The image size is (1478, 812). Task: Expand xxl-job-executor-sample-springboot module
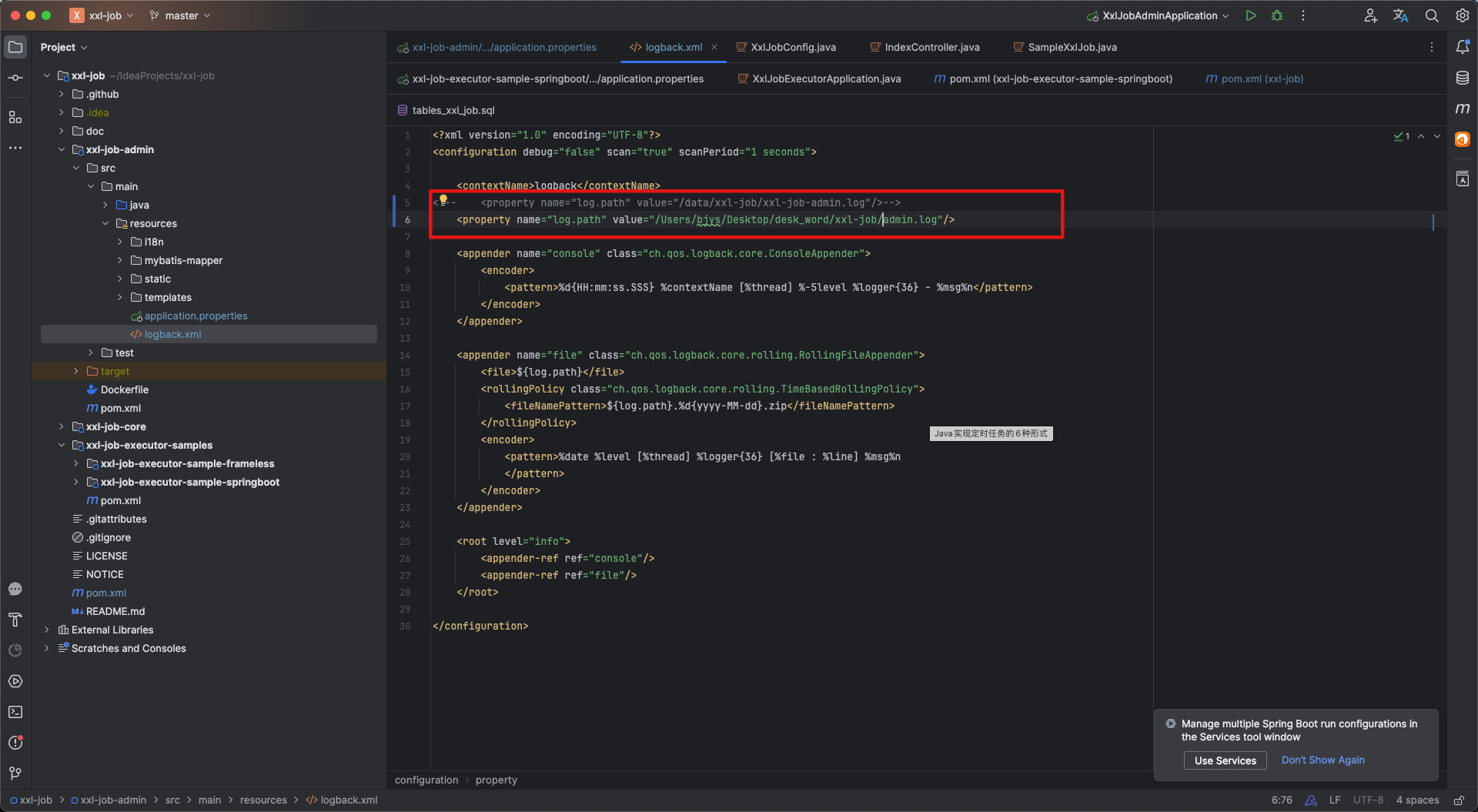pyautogui.click(x=76, y=482)
